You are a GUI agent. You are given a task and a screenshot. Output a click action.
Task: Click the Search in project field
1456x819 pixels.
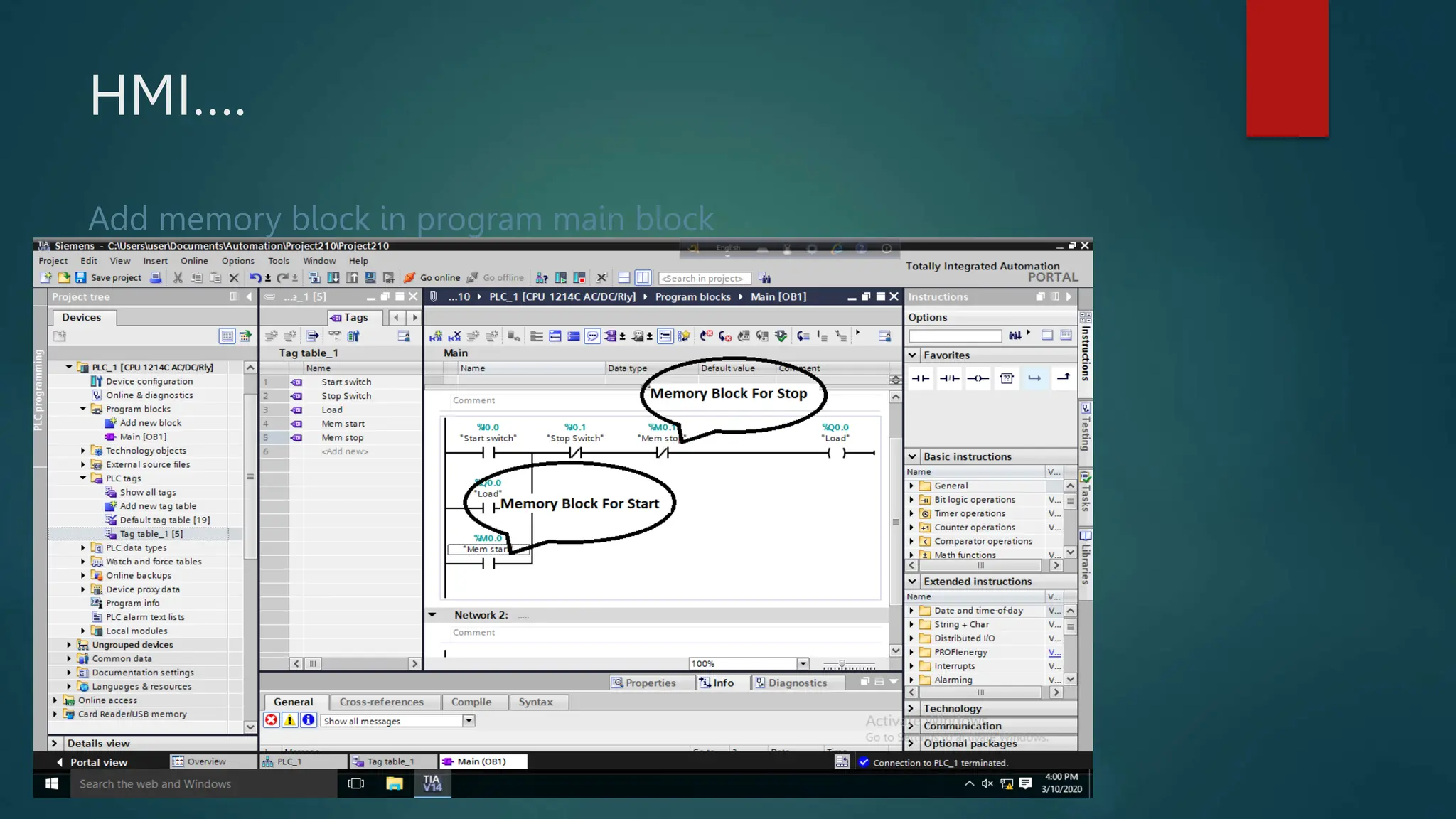pos(704,278)
